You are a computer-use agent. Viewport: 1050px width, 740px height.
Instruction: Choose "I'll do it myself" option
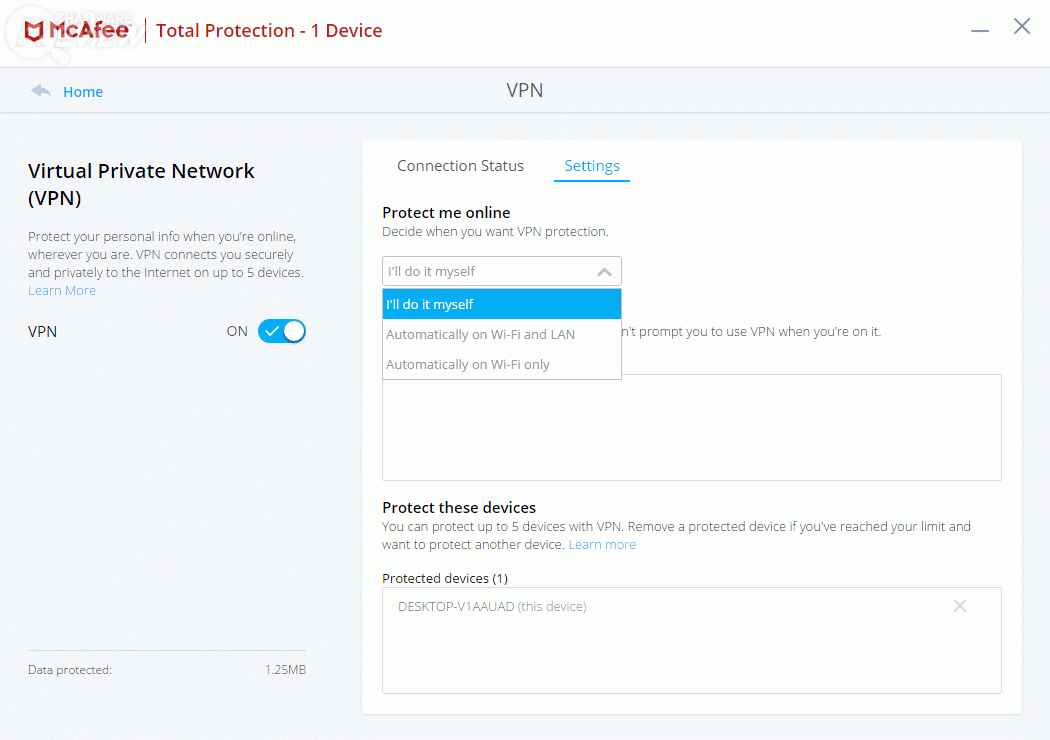coord(501,304)
